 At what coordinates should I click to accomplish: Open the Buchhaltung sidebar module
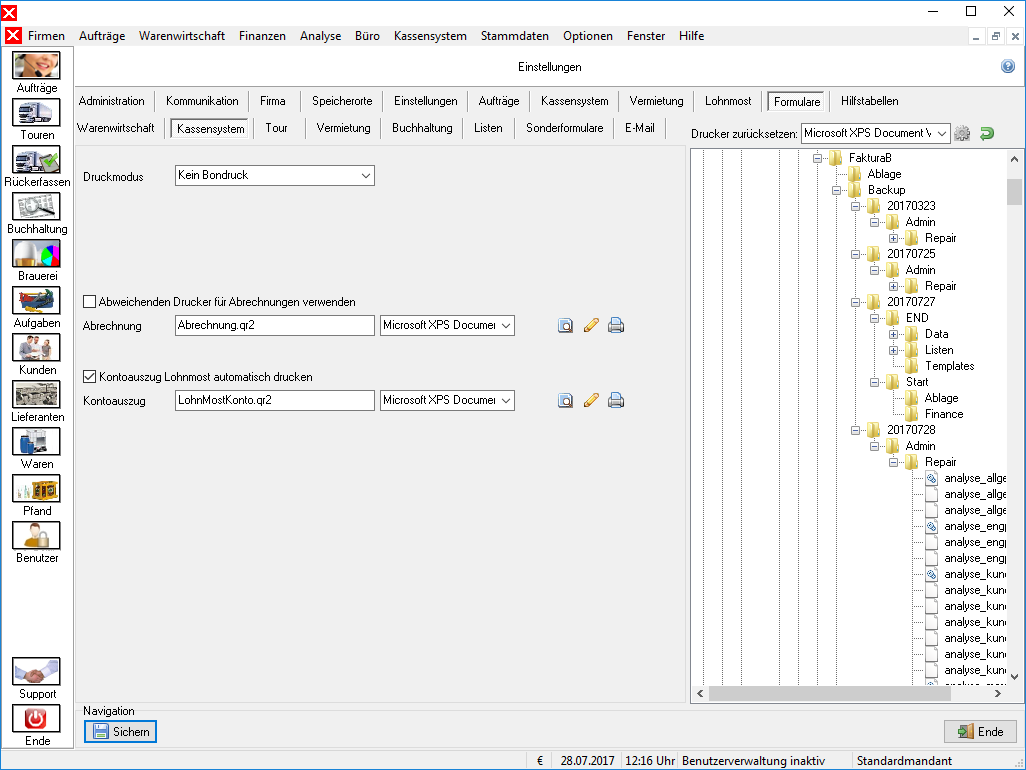pos(37,207)
